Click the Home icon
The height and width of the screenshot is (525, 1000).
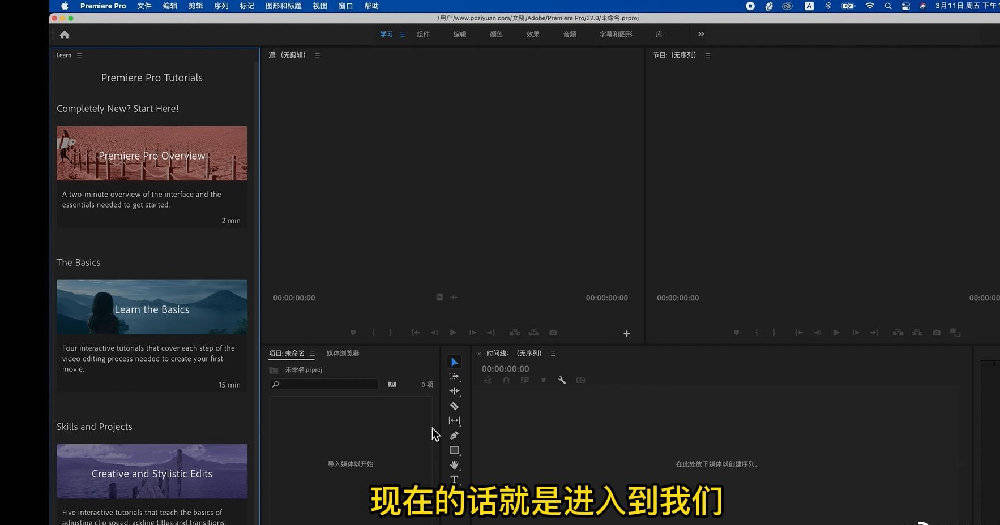click(x=65, y=34)
